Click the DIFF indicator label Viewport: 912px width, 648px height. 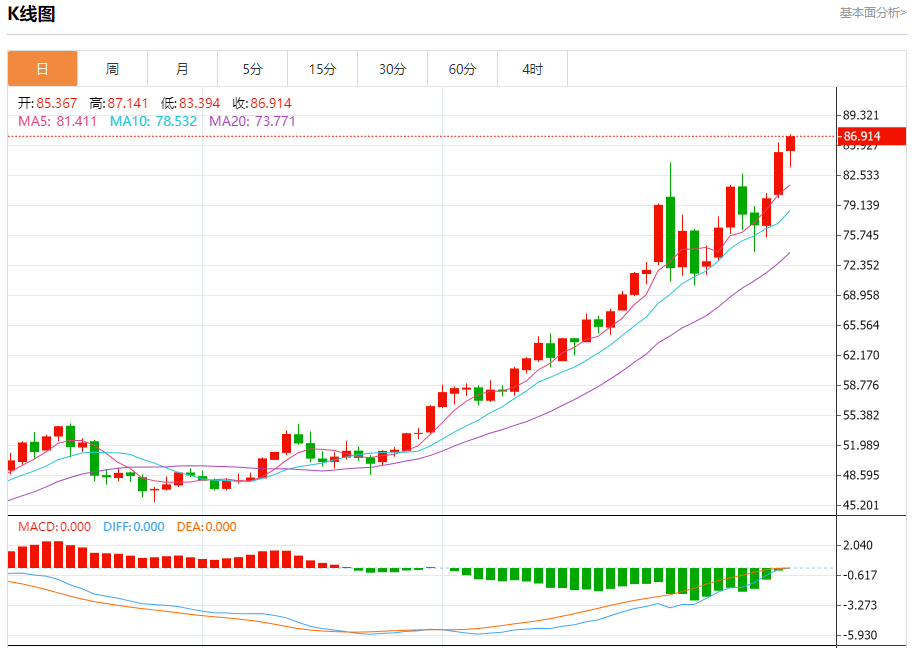[x=132, y=527]
